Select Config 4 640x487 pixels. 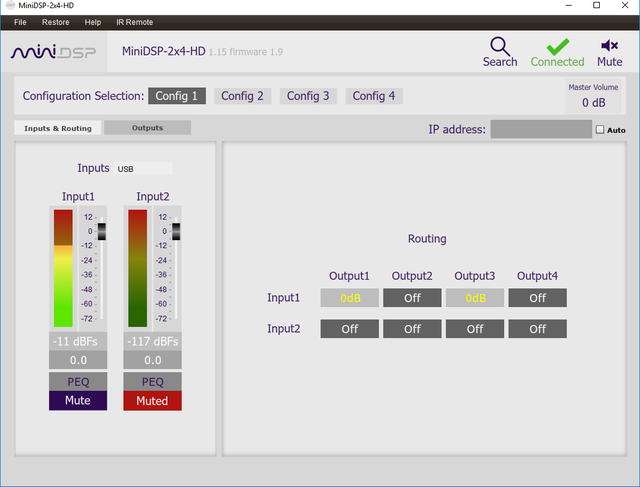tap(374, 96)
